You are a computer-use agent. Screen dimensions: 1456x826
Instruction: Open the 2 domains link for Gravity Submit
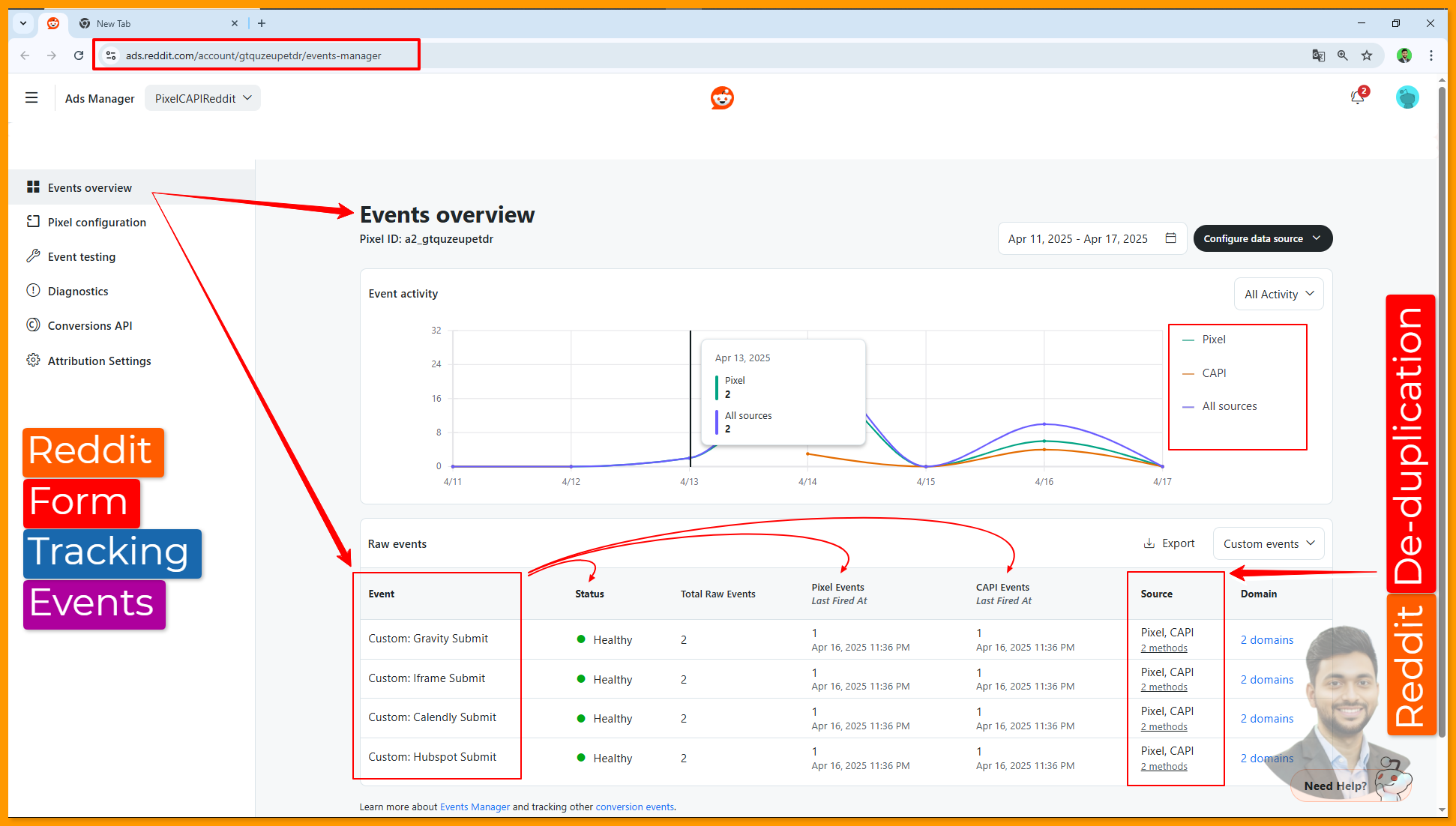coord(1266,640)
